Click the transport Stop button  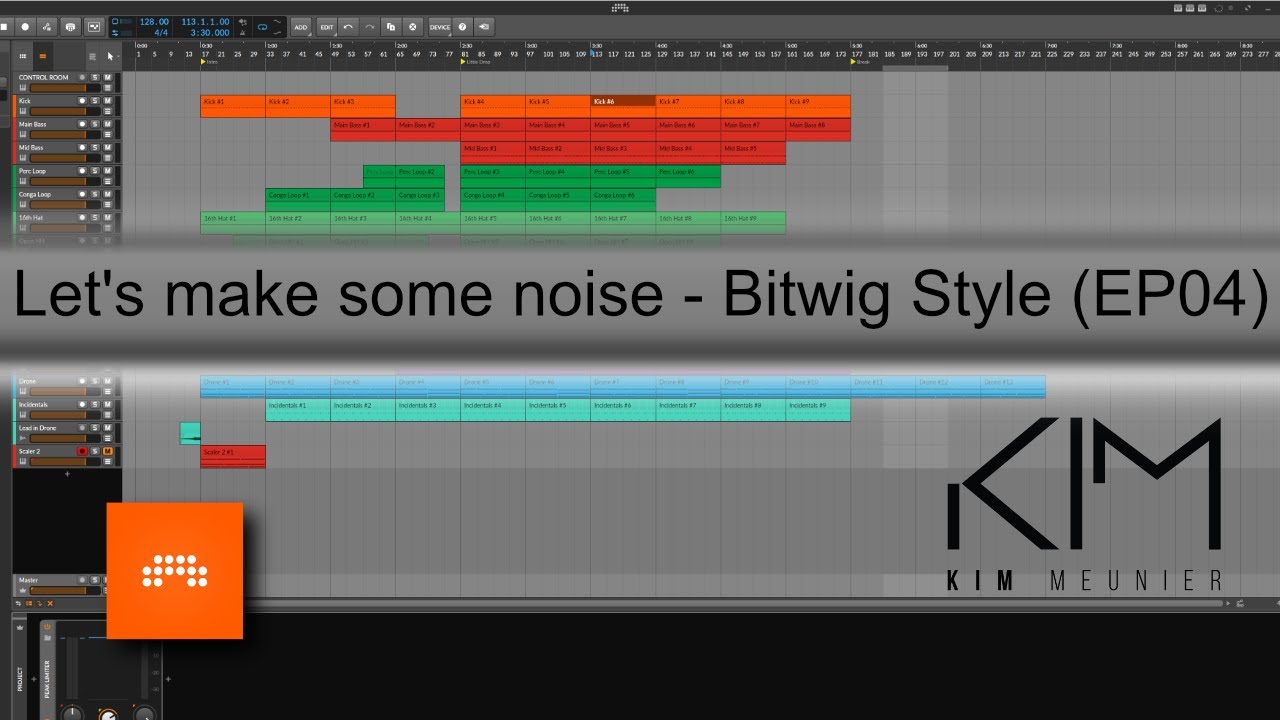tap(4, 27)
